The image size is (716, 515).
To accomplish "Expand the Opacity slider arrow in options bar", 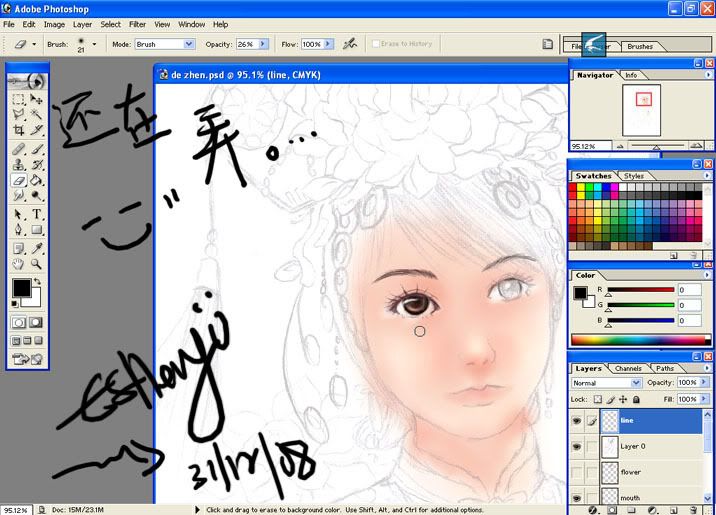I will pos(264,44).
